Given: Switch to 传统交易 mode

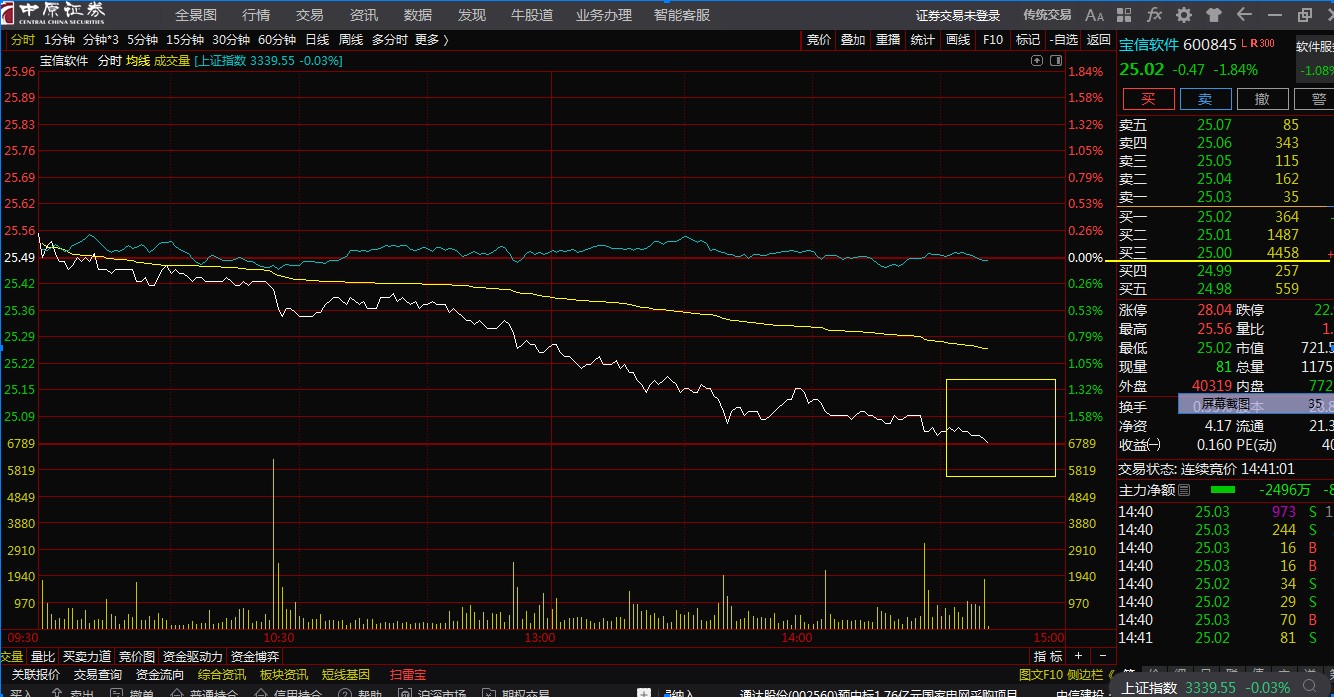Looking at the screenshot, I should [1047, 15].
